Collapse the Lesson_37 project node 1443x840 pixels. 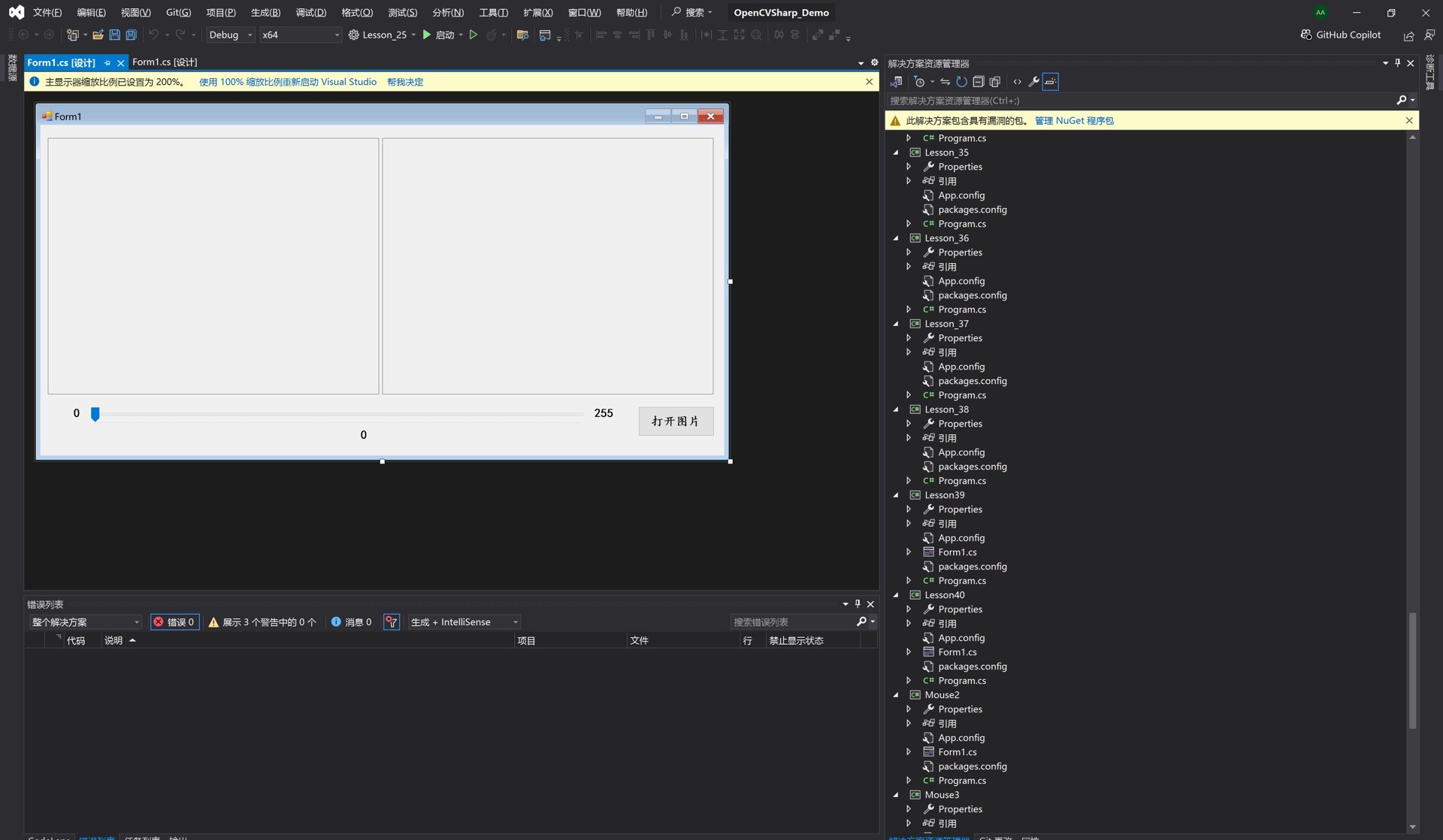pyautogui.click(x=896, y=324)
